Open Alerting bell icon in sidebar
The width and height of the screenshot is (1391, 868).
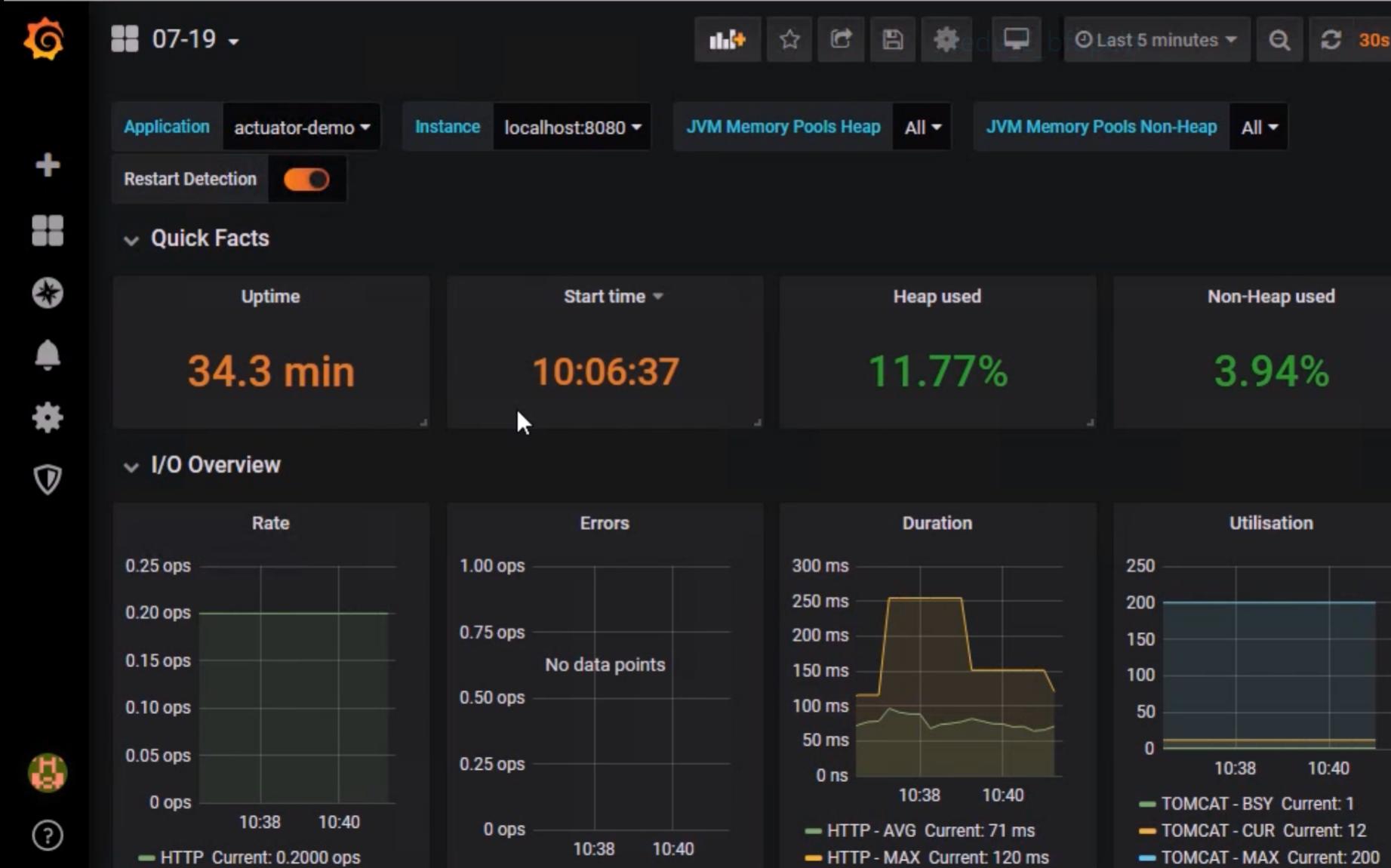tap(48, 355)
